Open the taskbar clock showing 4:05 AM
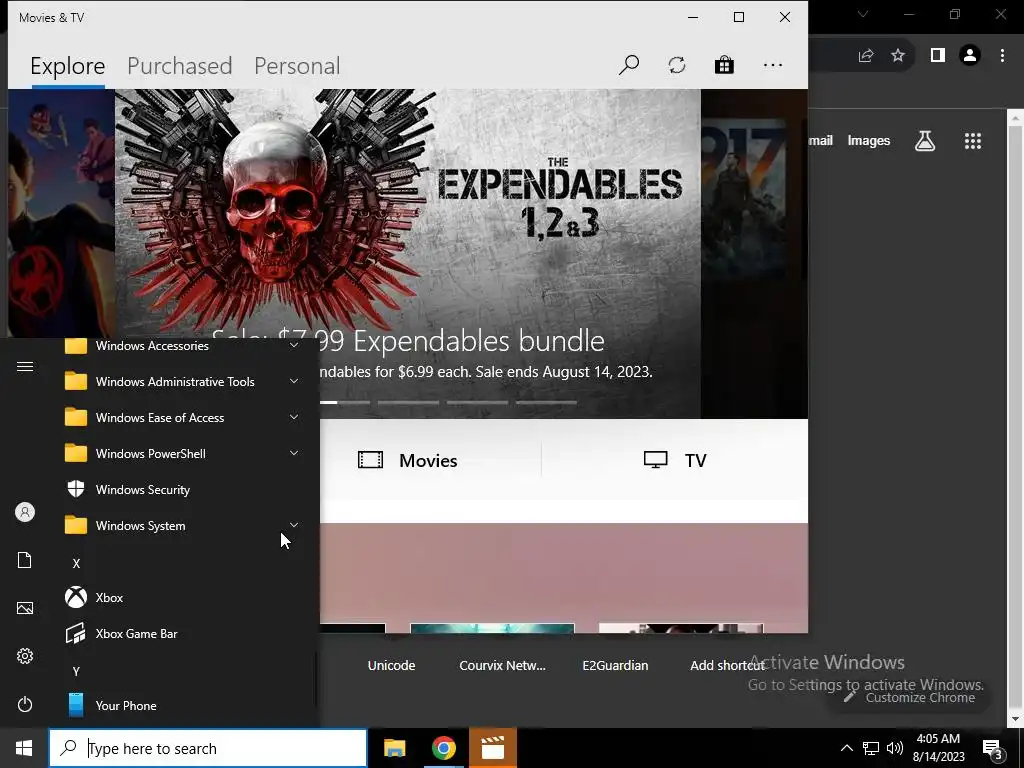This screenshot has width=1024, height=768. tap(938, 748)
